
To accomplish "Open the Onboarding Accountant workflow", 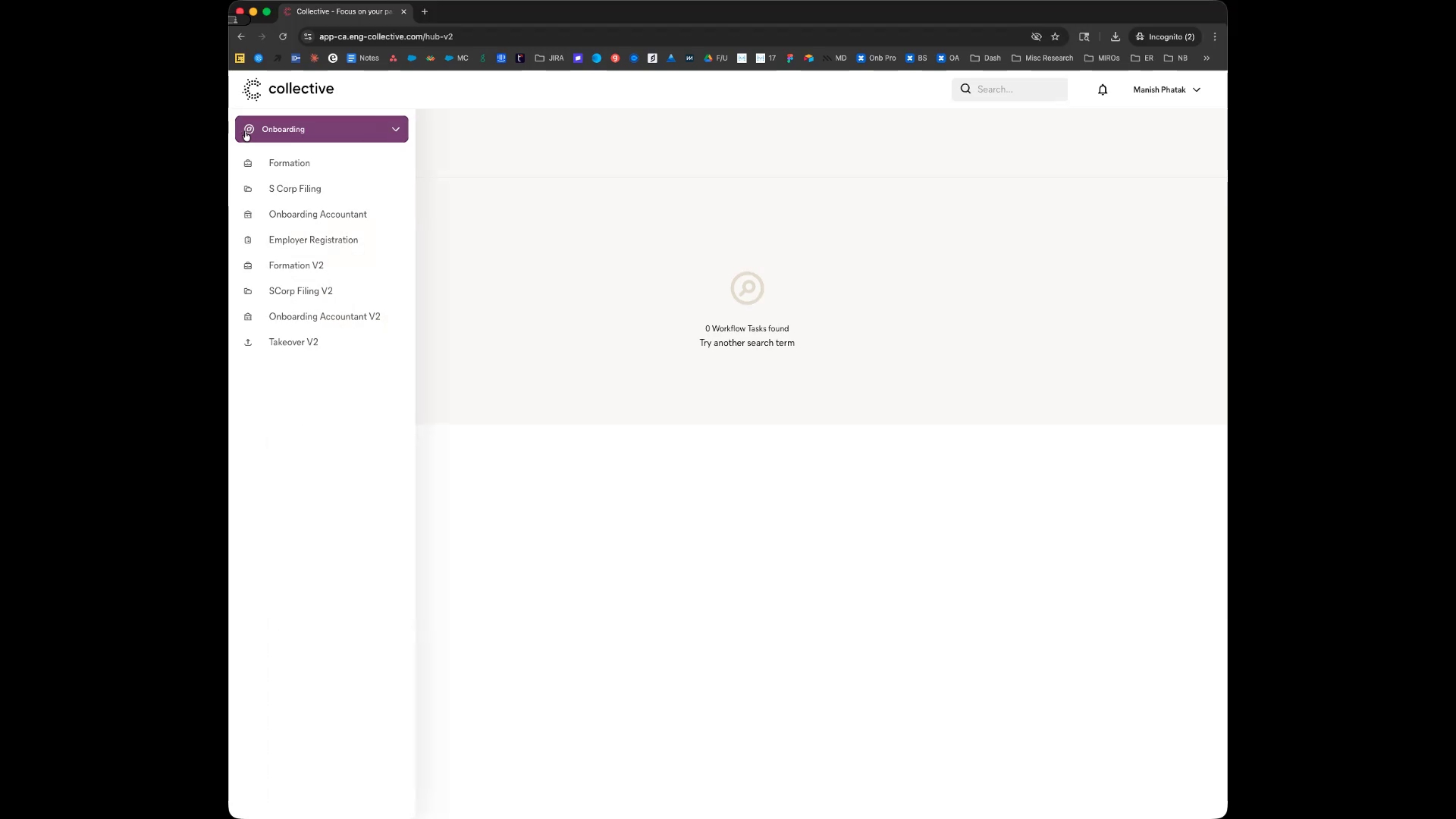I will (x=317, y=215).
